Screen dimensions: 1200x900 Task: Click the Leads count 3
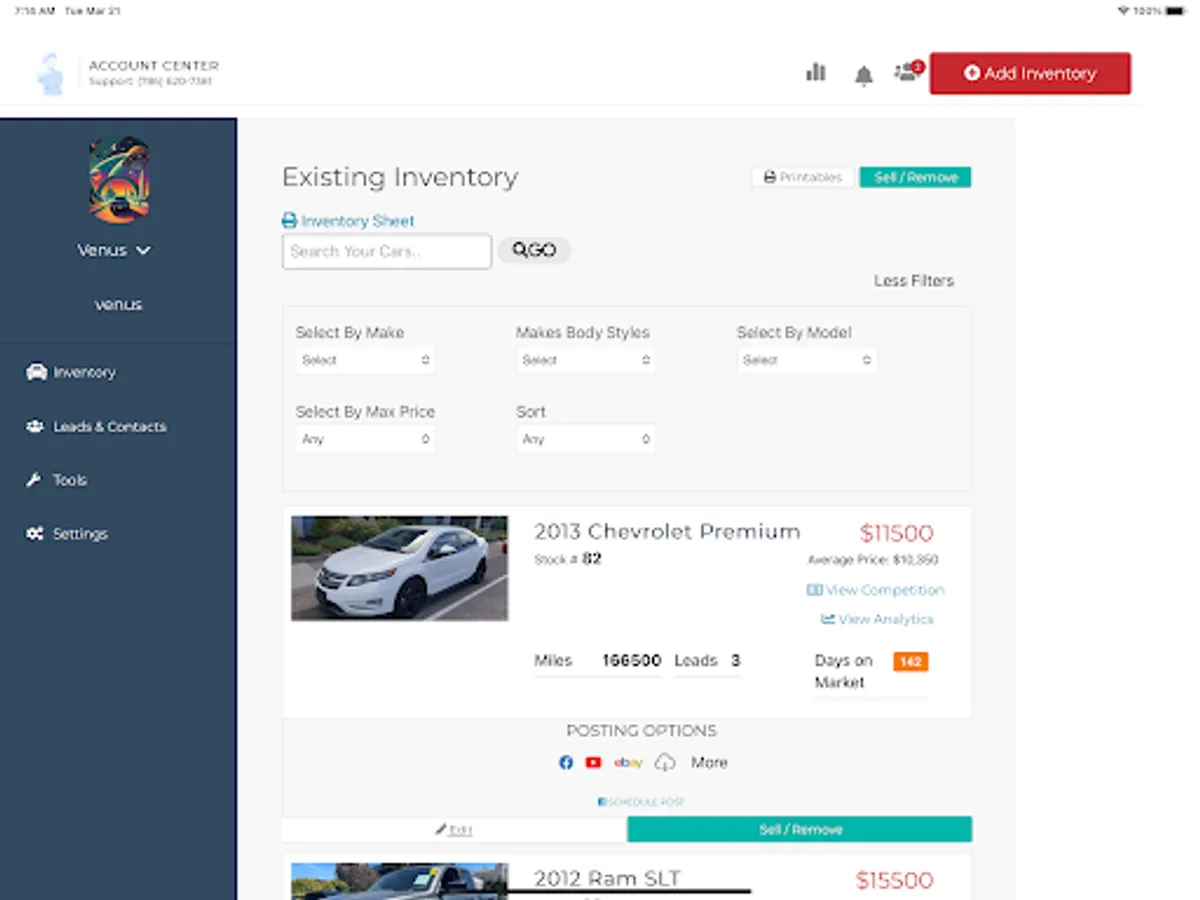(735, 661)
